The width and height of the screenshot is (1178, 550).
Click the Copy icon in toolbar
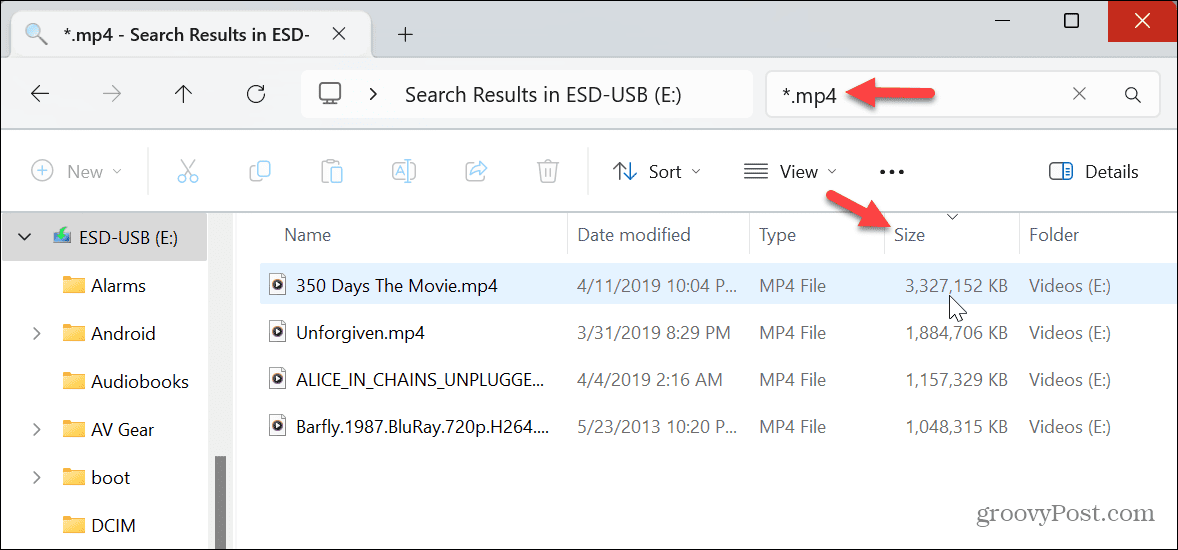point(260,172)
